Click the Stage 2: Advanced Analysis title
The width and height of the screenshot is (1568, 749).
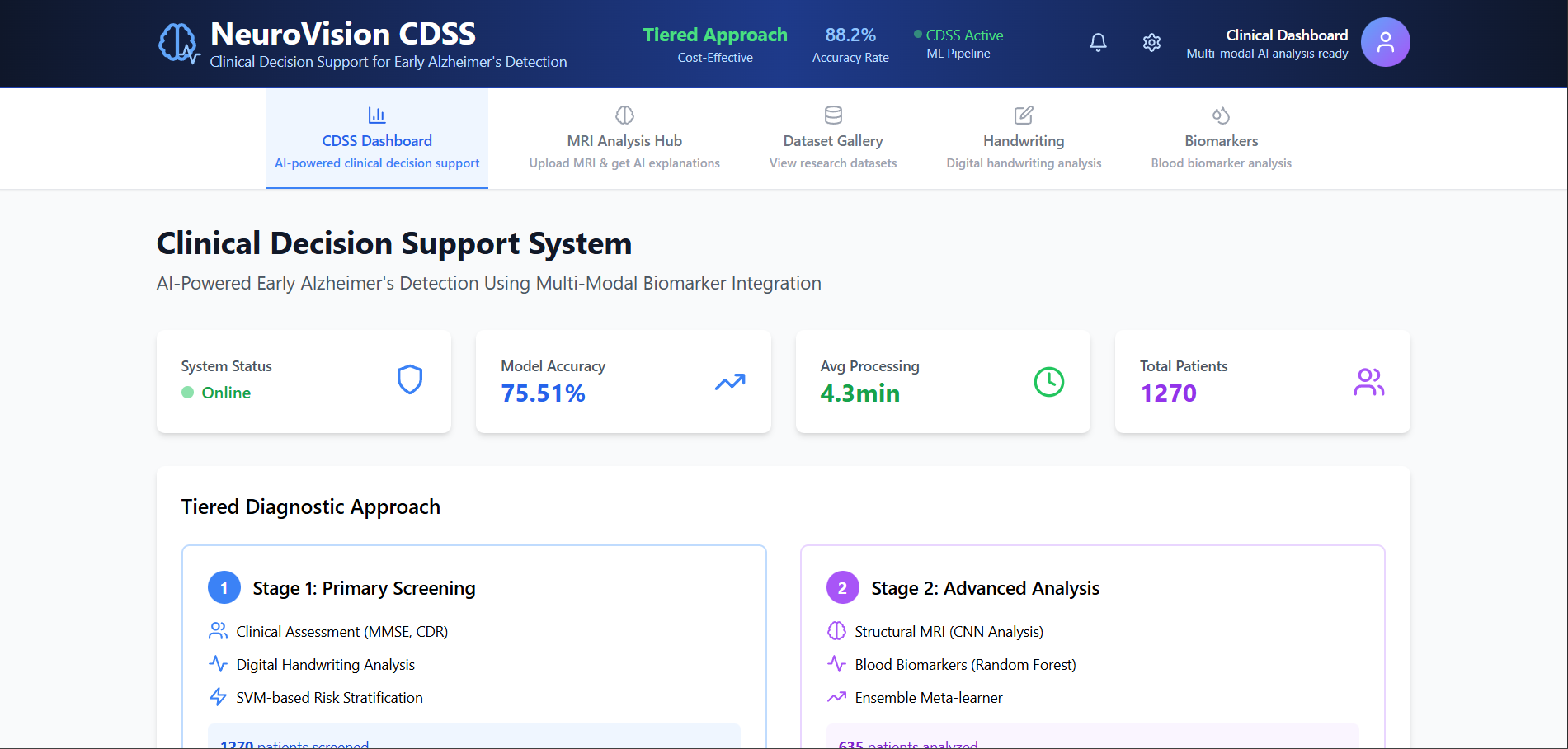click(x=986, y=588)
